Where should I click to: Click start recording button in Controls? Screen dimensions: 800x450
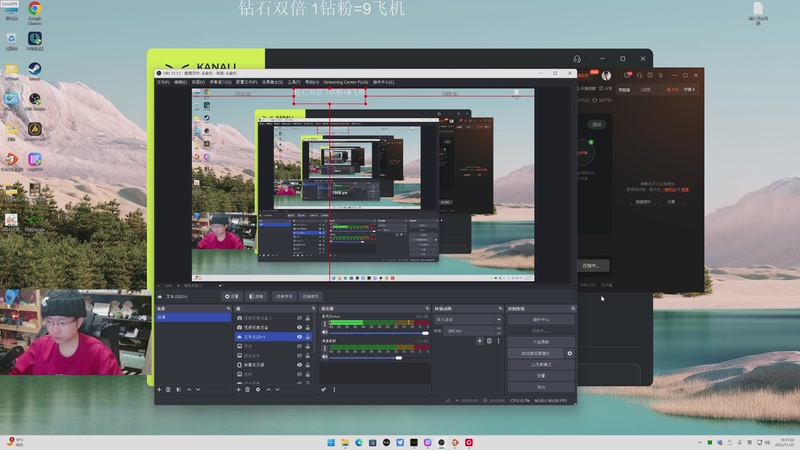pos(541,342)
